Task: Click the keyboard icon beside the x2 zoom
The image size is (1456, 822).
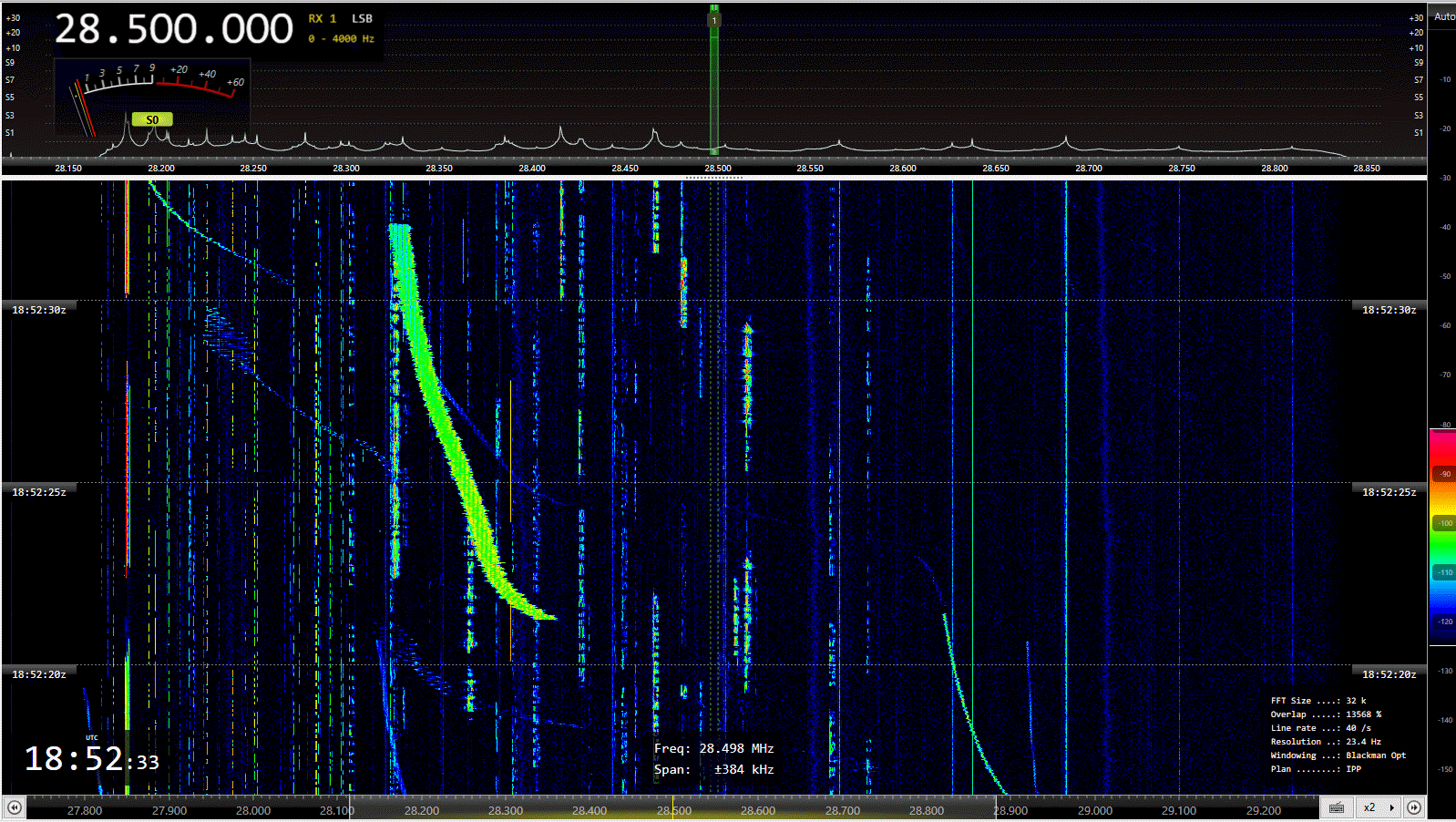Action: click(x=1337, y=807)
